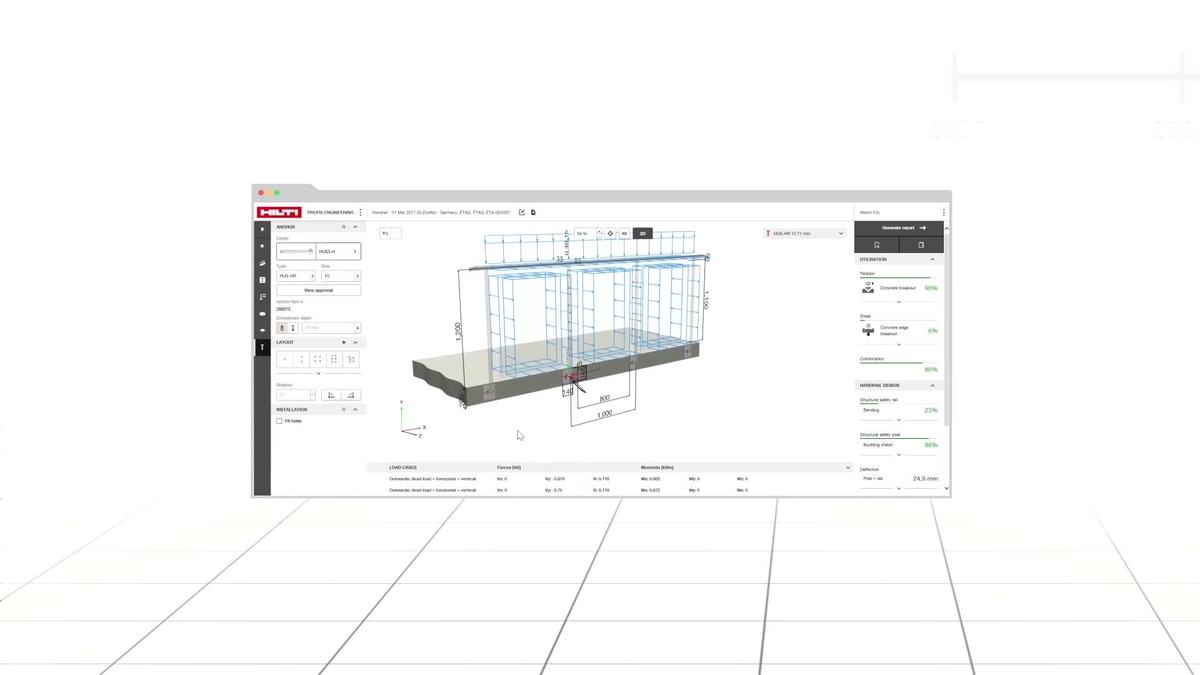Viewport: 1200px width, 675px height.
Task: Enable the Fill holes checkbox
Action: 279,421
